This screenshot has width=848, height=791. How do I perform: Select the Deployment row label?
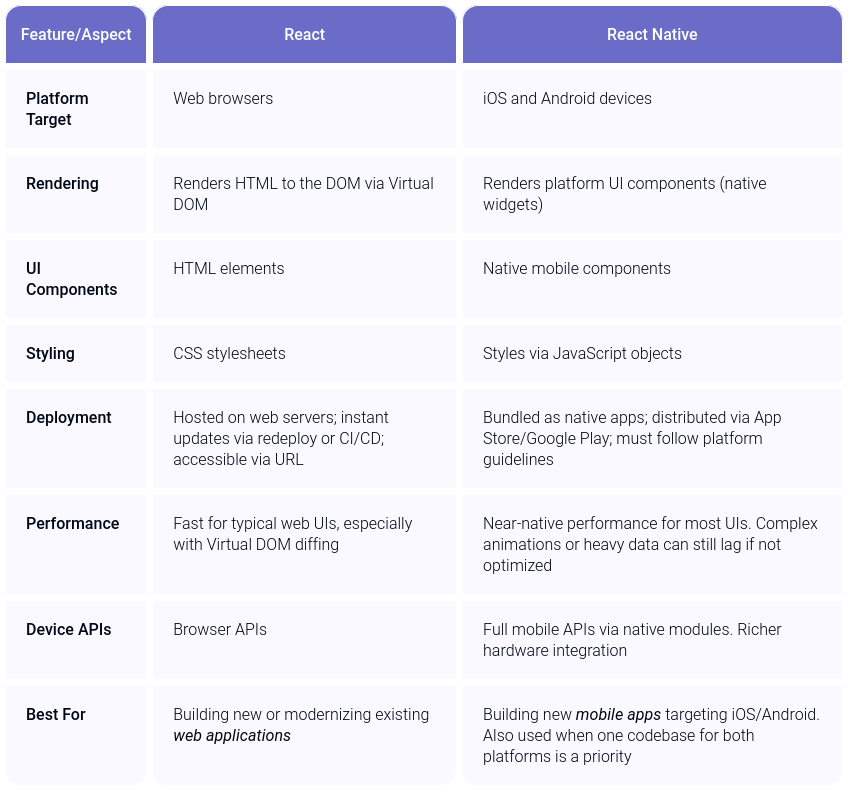[69, 417]
